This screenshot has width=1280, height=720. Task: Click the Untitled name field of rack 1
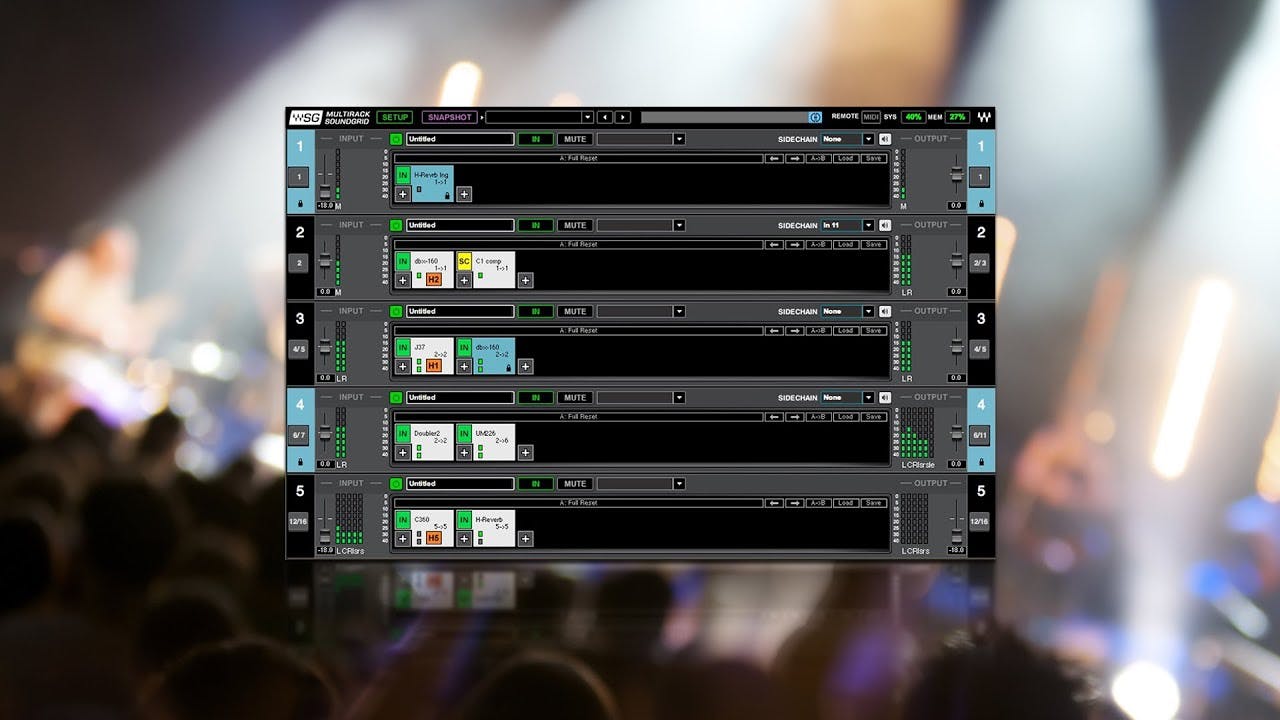tap(460, 139)
